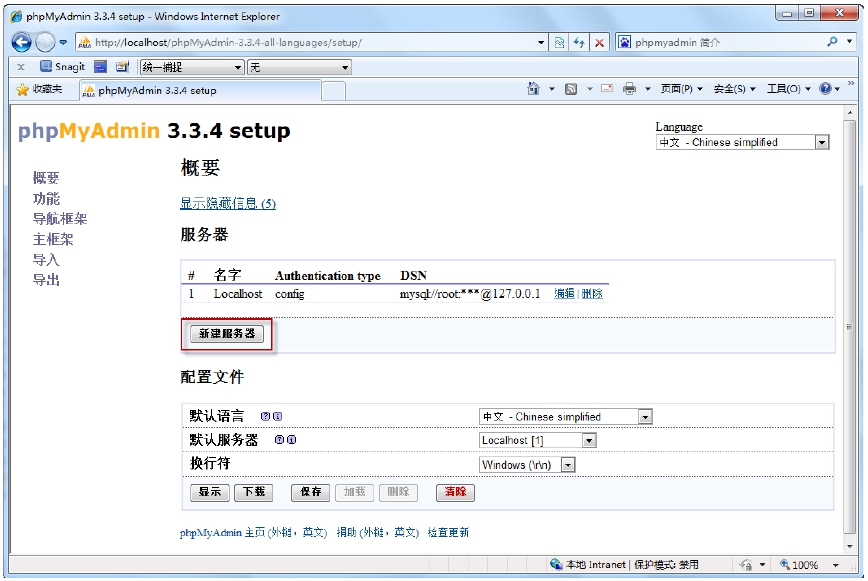The image size is (868, 581).
Task: Click the Home page icon
Action: coord(534,89)
